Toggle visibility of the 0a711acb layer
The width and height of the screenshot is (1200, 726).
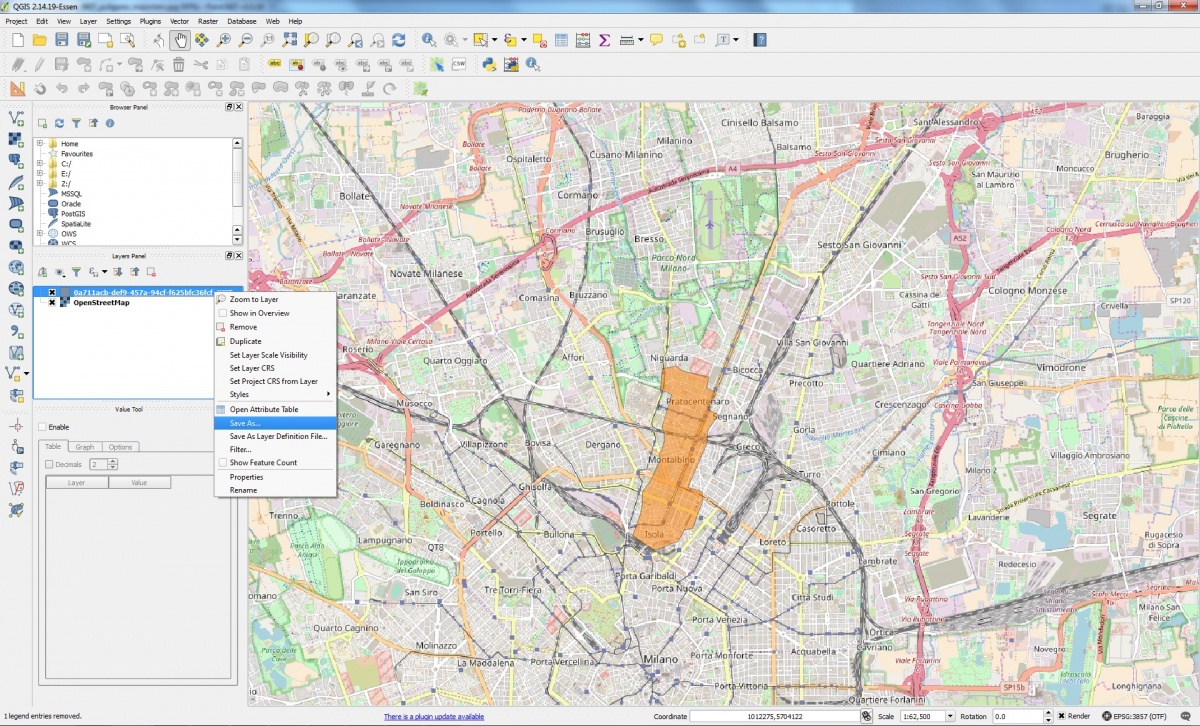tap(52, 292)
